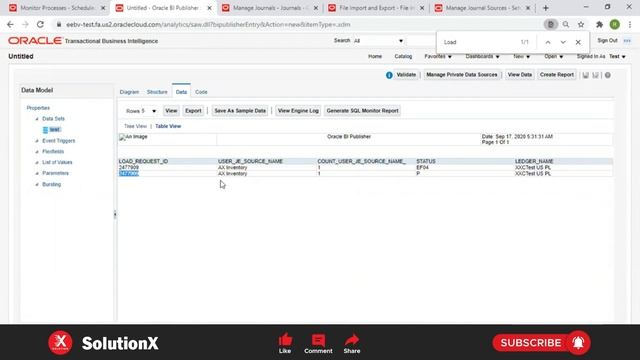Click the Share arrow icon
The height and width of the screenshot is (360, 640).
351,340
